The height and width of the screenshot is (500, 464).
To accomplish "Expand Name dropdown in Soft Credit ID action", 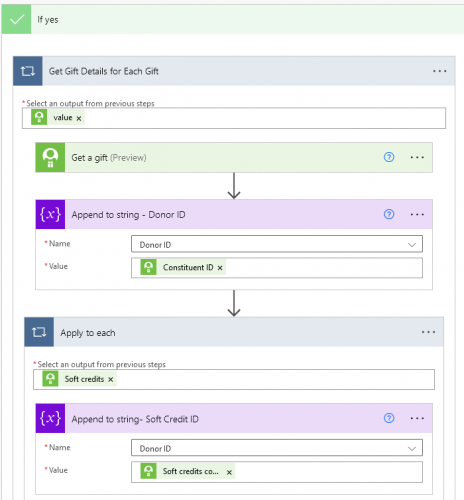I will pos(412,449).
